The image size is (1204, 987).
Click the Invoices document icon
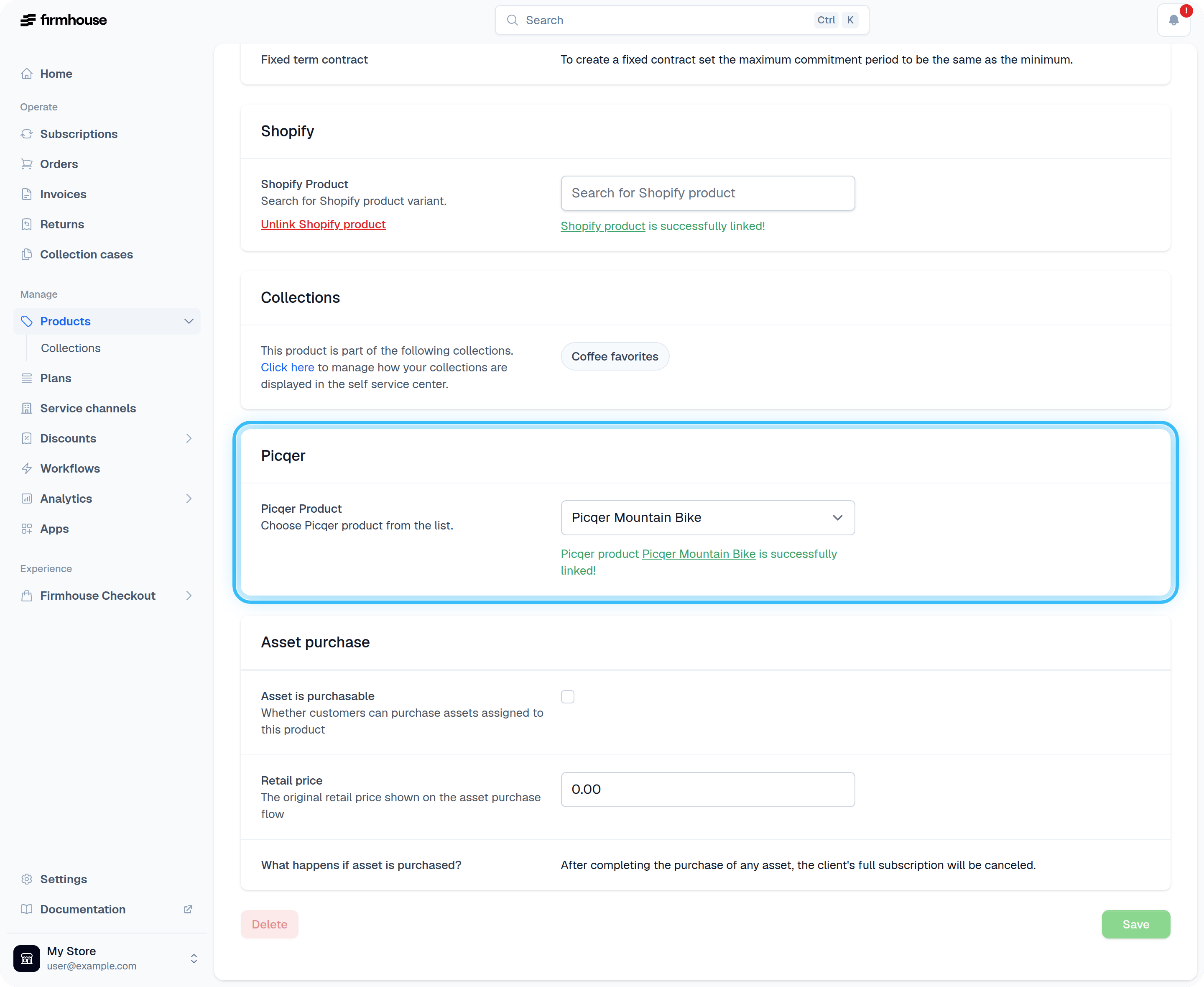click(27, 194)
